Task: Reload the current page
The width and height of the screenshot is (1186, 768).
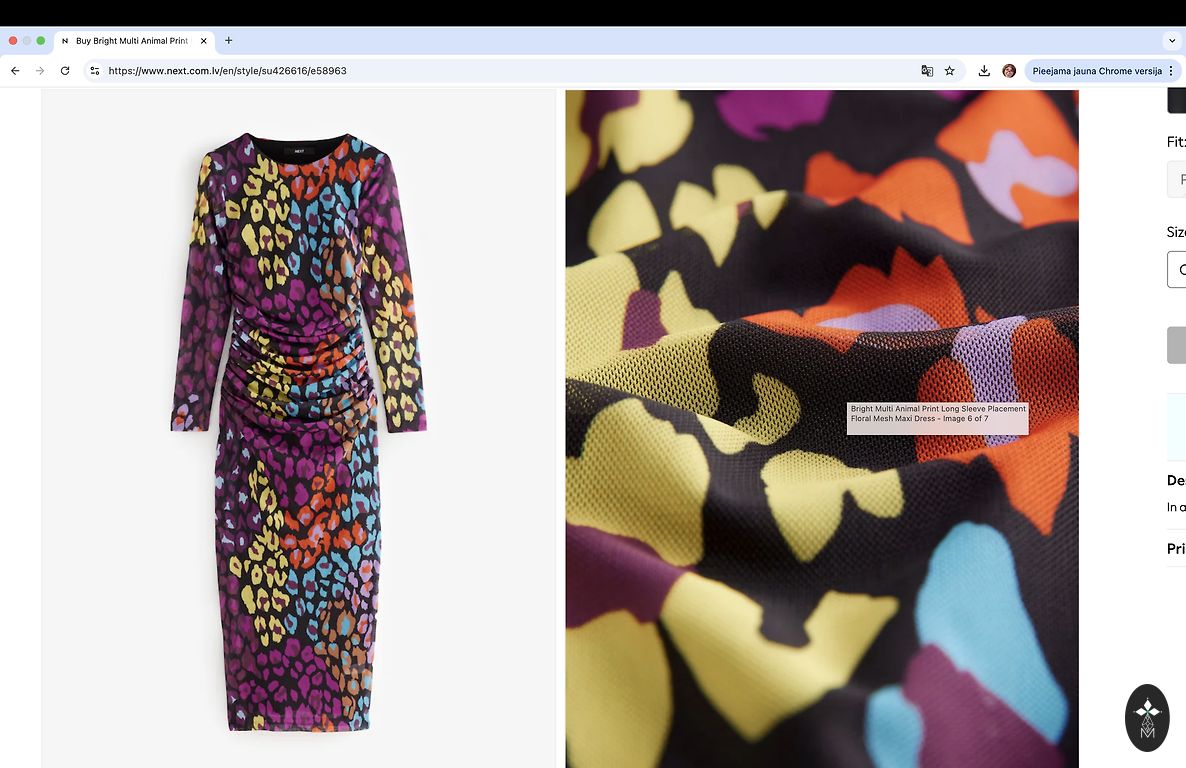Action: pos(65,71)
